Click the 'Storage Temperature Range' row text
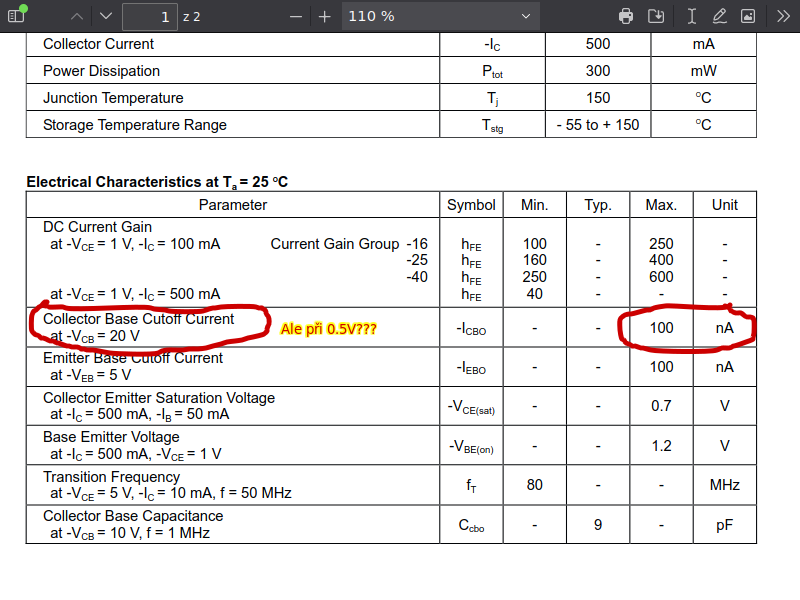Image resolution: width=800 pixels, height=600 pixels. pyautogui.click(x=135, y=125)
